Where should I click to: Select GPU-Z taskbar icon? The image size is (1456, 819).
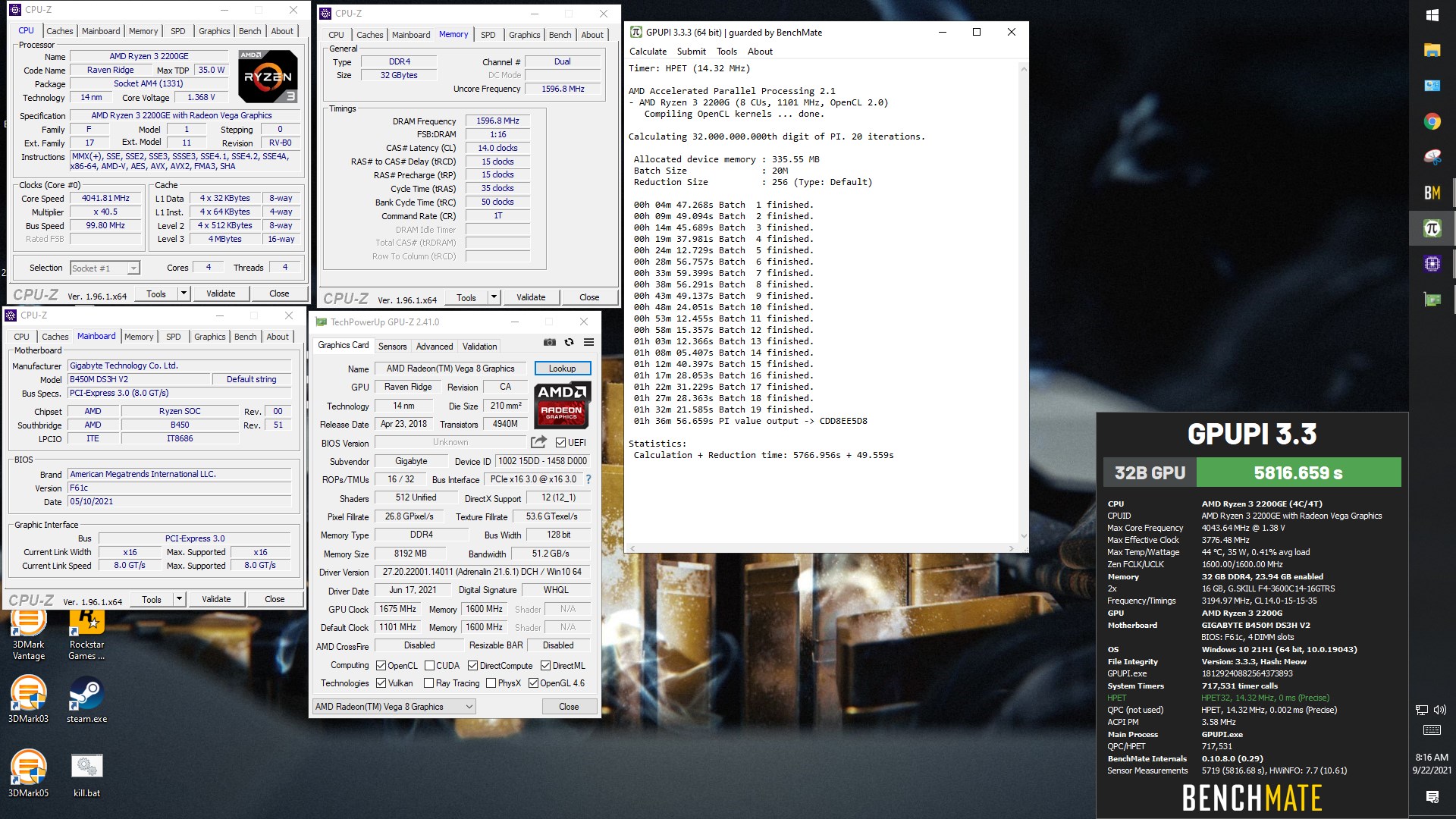coord(1432,299)
